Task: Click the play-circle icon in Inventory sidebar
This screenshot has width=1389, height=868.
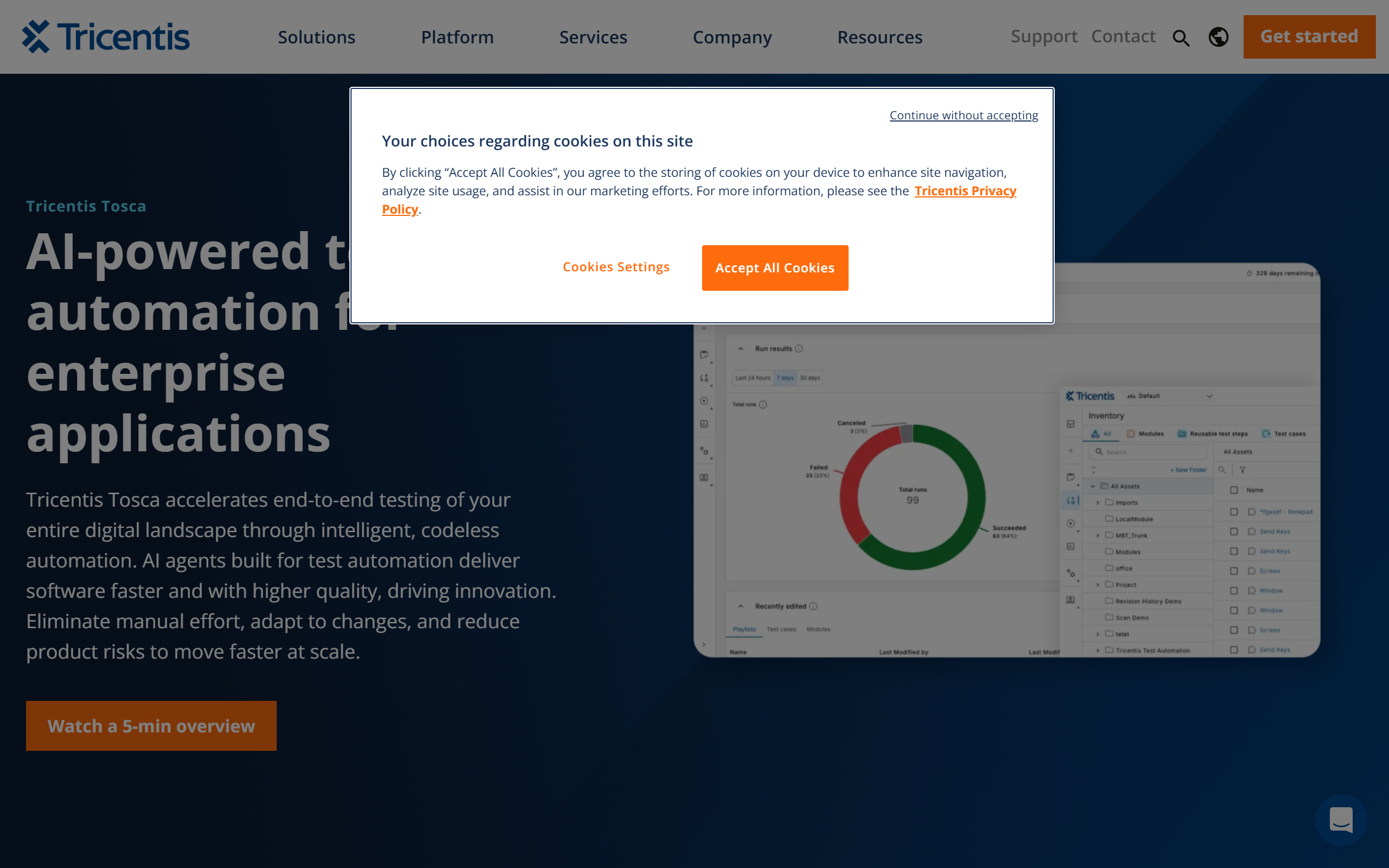Action: pos(1071,524)
